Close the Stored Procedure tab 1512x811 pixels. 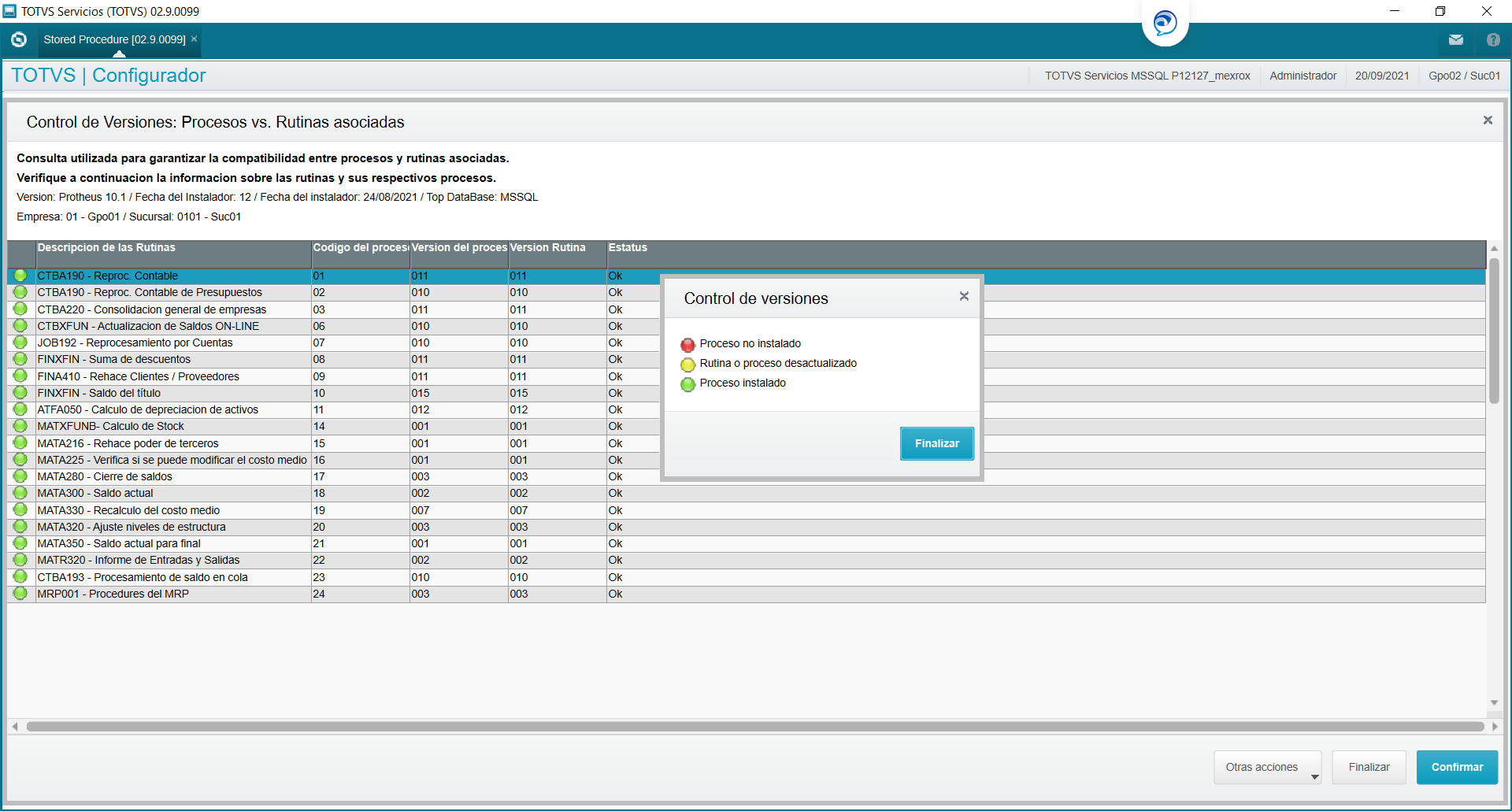tap(195, 39)
